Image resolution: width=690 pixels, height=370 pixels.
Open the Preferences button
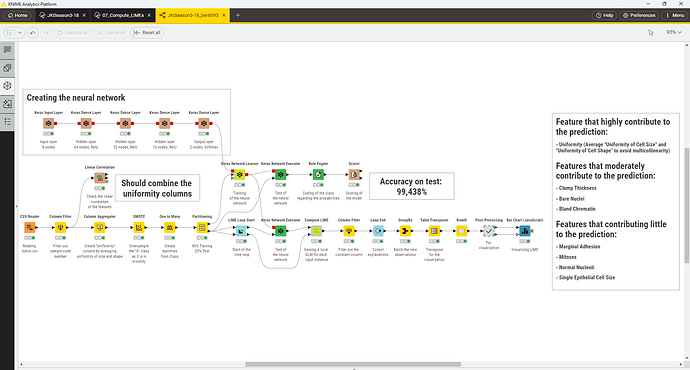[x=639, y=15]
